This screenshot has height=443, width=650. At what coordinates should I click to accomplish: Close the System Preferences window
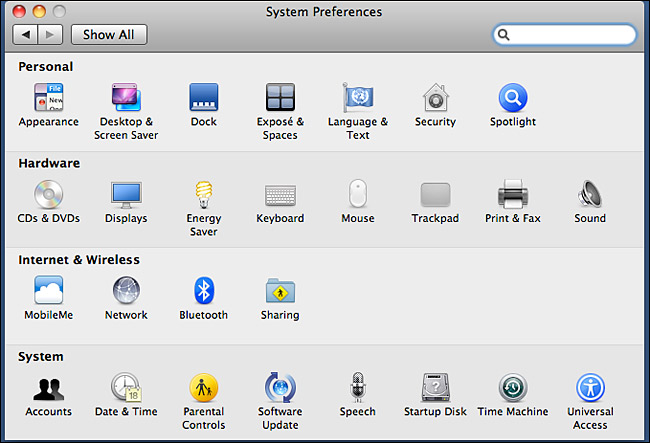[19, 11]
